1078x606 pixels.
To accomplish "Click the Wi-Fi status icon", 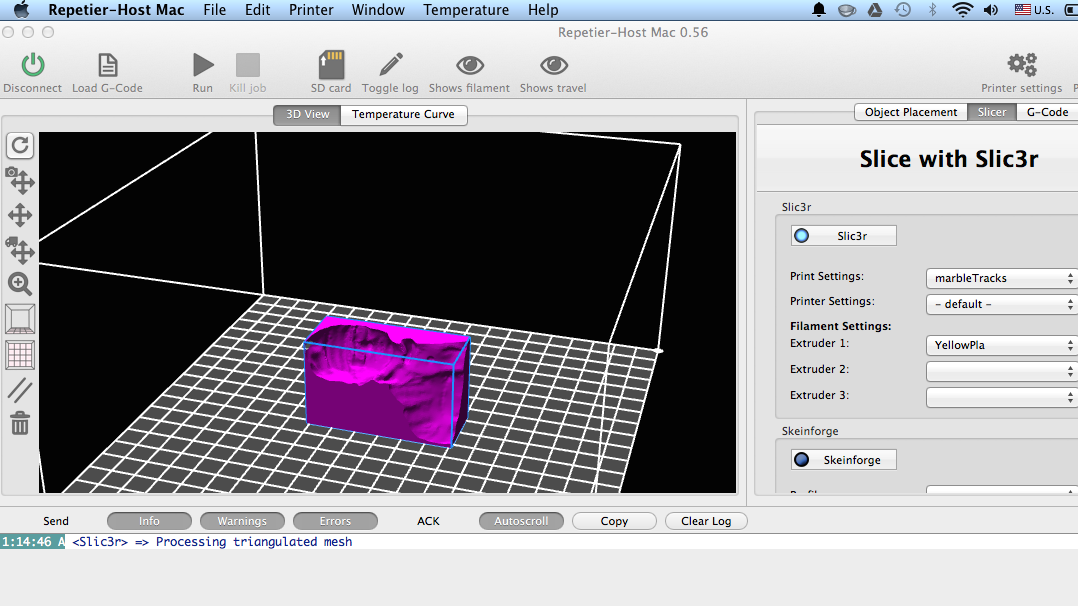I will [x=962, y=10].
